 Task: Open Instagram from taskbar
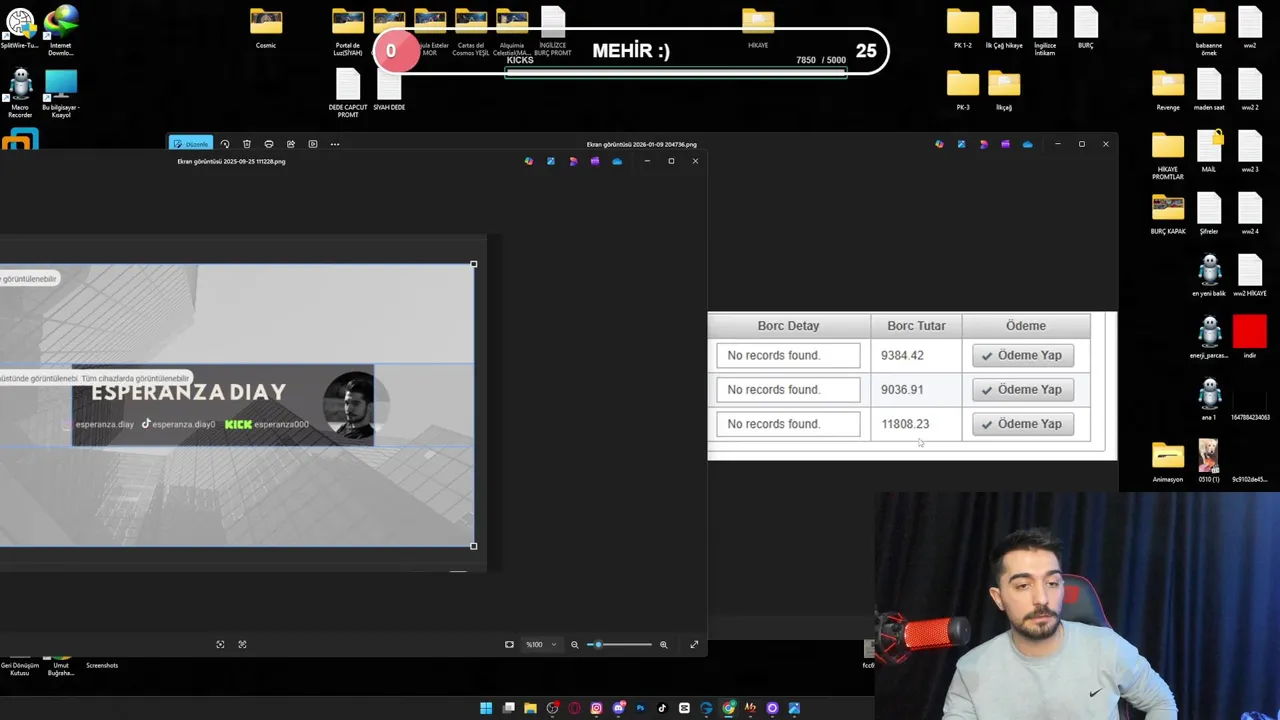[596, 708]
